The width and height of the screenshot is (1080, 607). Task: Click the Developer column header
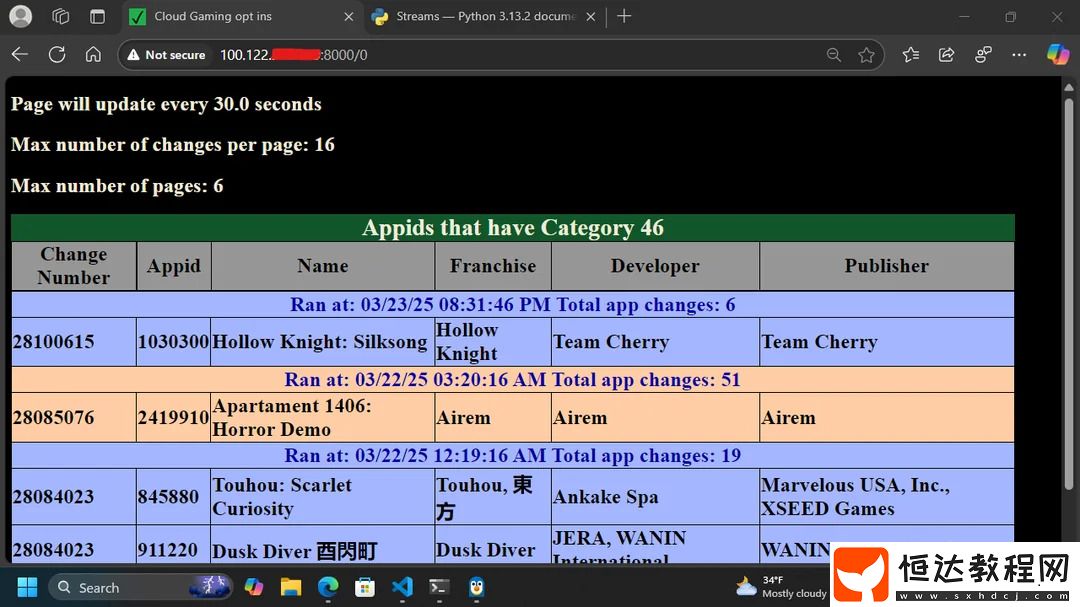[x=655, y=266]
